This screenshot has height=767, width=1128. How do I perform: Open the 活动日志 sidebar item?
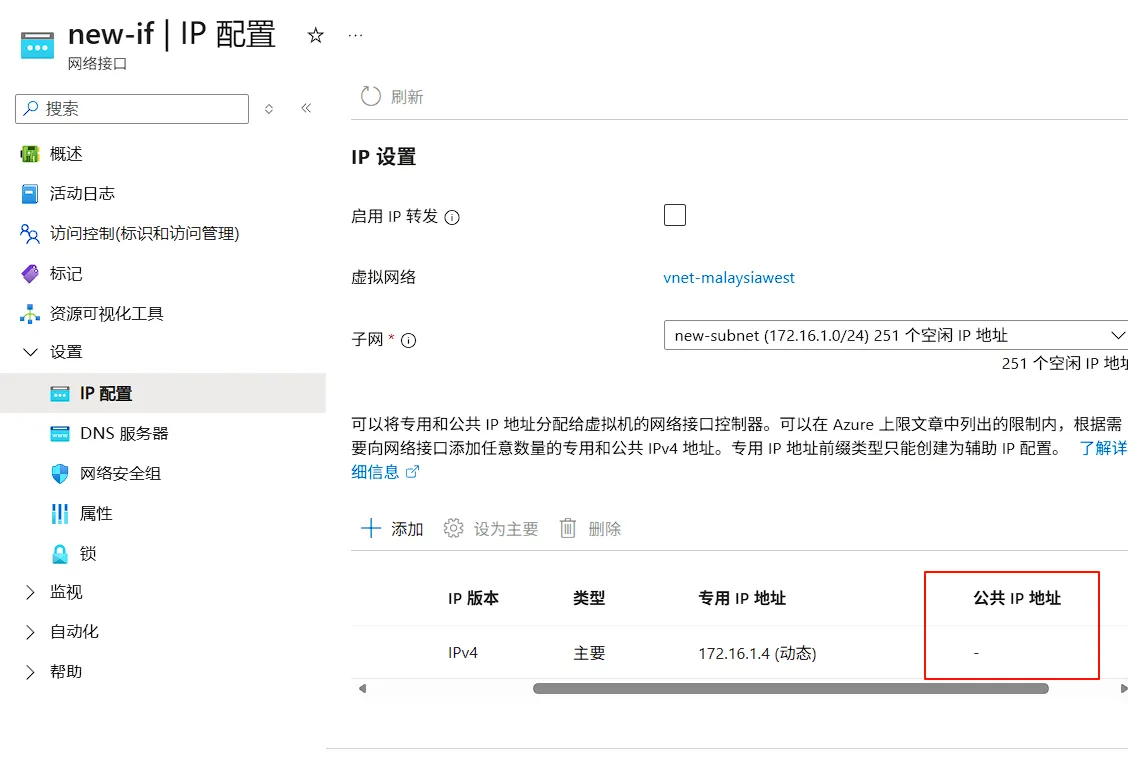(x=75, y=193)
